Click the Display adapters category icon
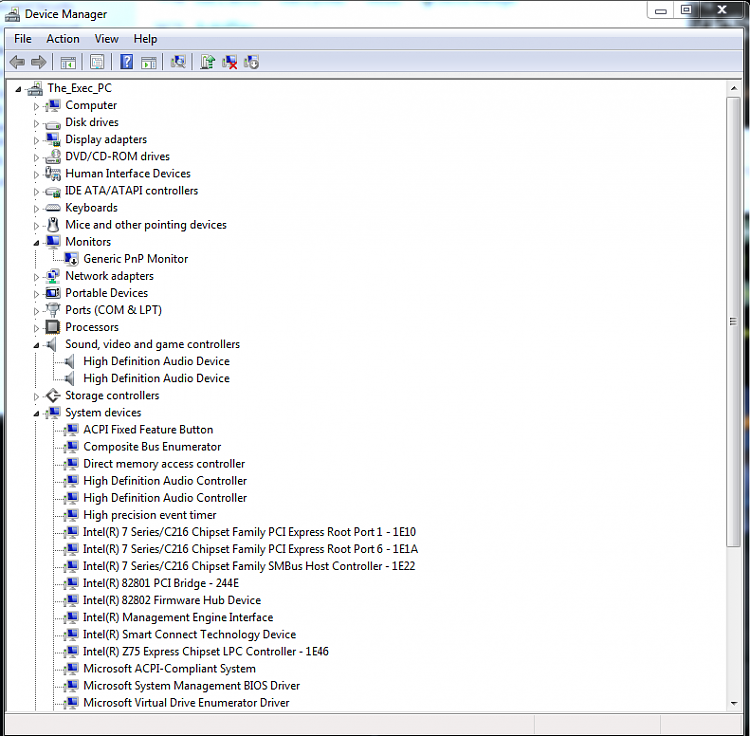This screenshot has height=736, width=750. coord(53,140)
